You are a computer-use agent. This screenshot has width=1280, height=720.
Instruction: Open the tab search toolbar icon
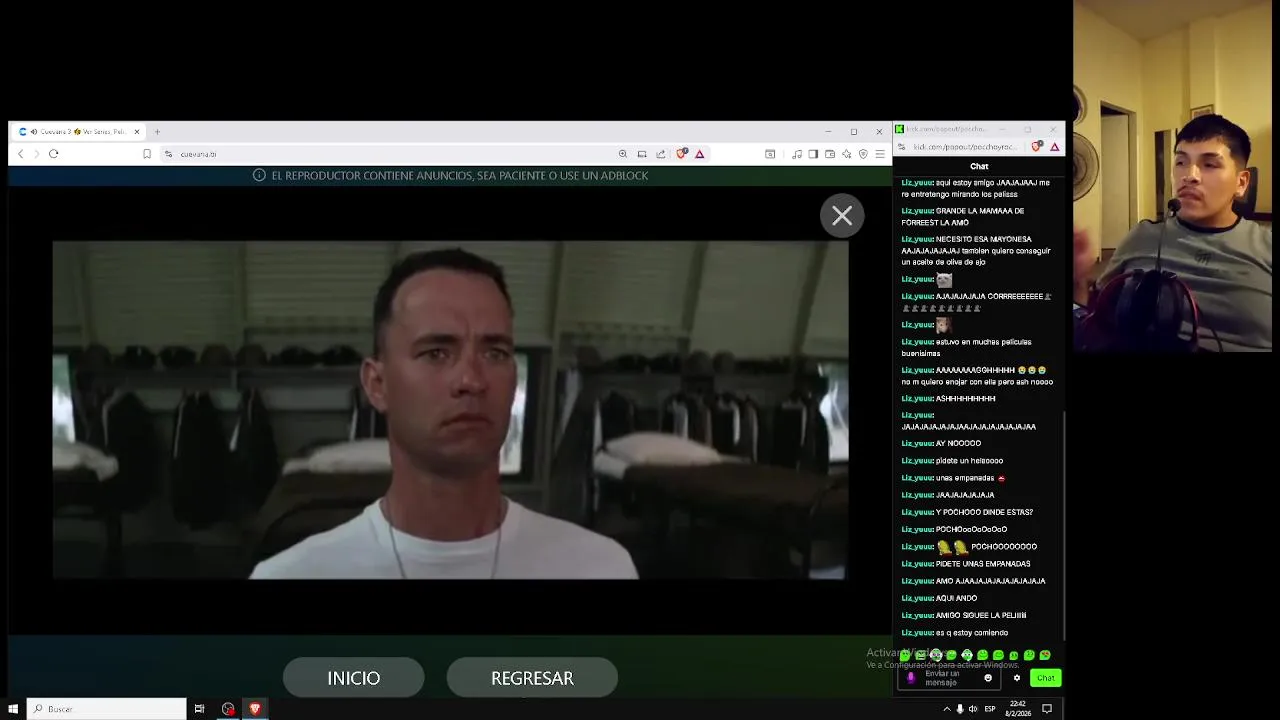coord(770,154)
